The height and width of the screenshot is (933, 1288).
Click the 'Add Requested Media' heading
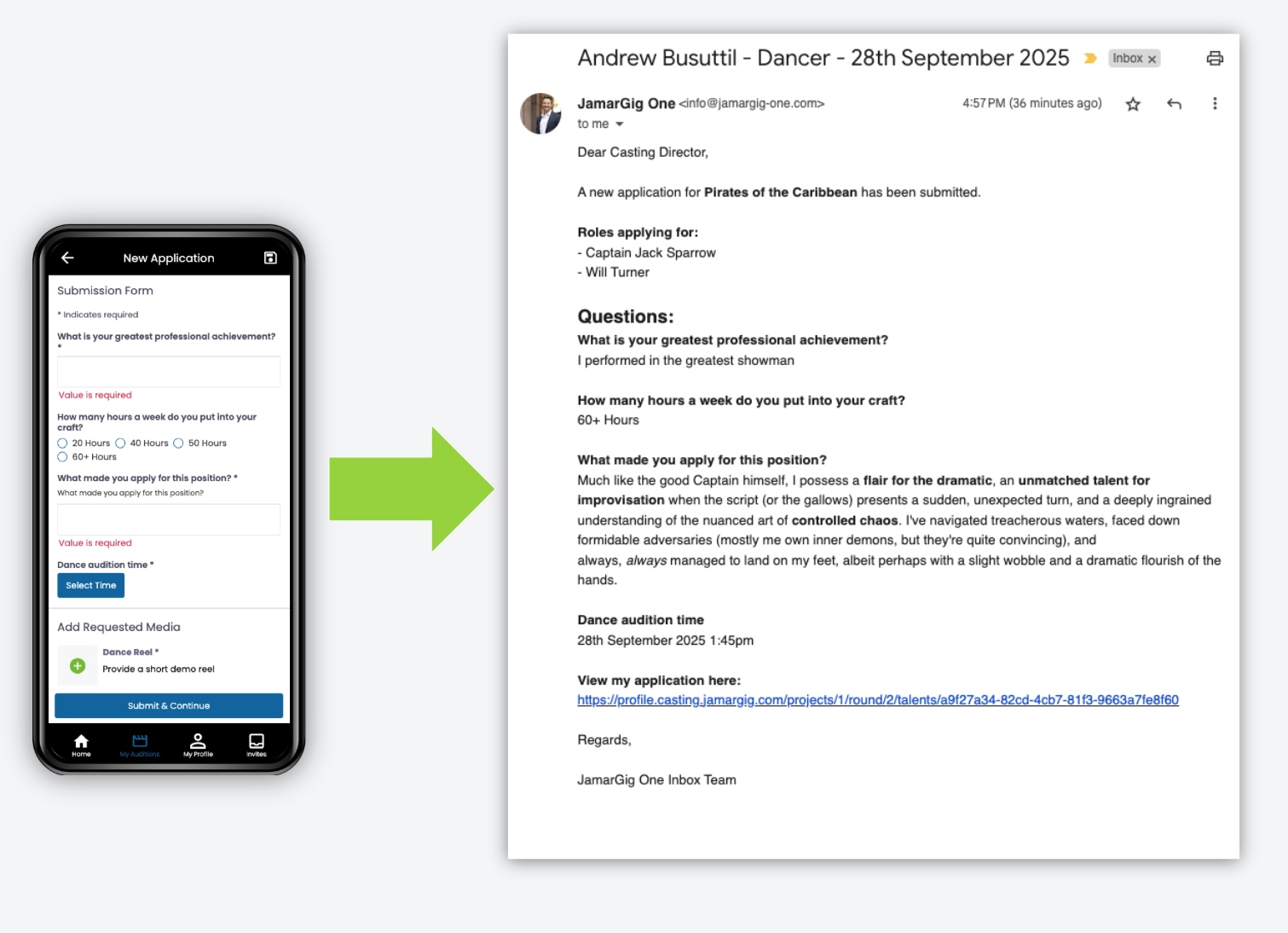tap(118, 627)
